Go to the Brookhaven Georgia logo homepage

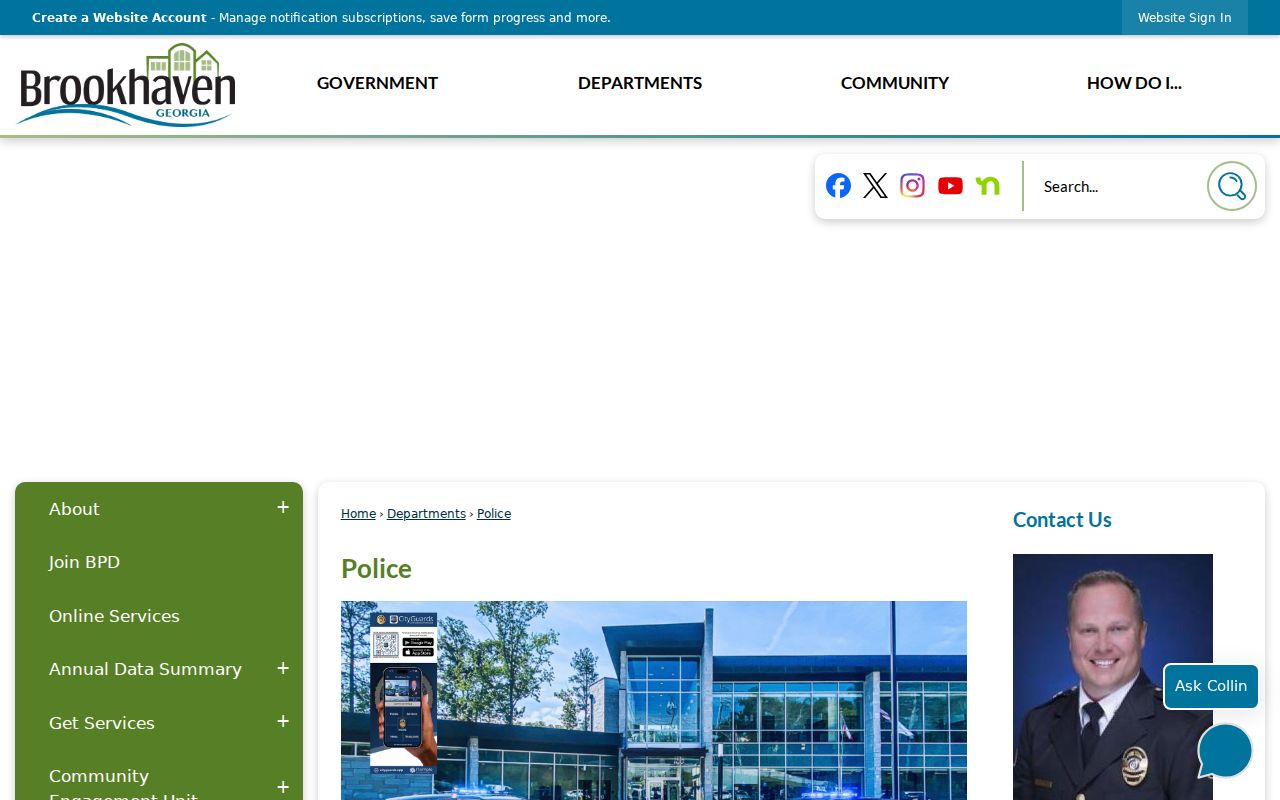[x=127, y=85]
